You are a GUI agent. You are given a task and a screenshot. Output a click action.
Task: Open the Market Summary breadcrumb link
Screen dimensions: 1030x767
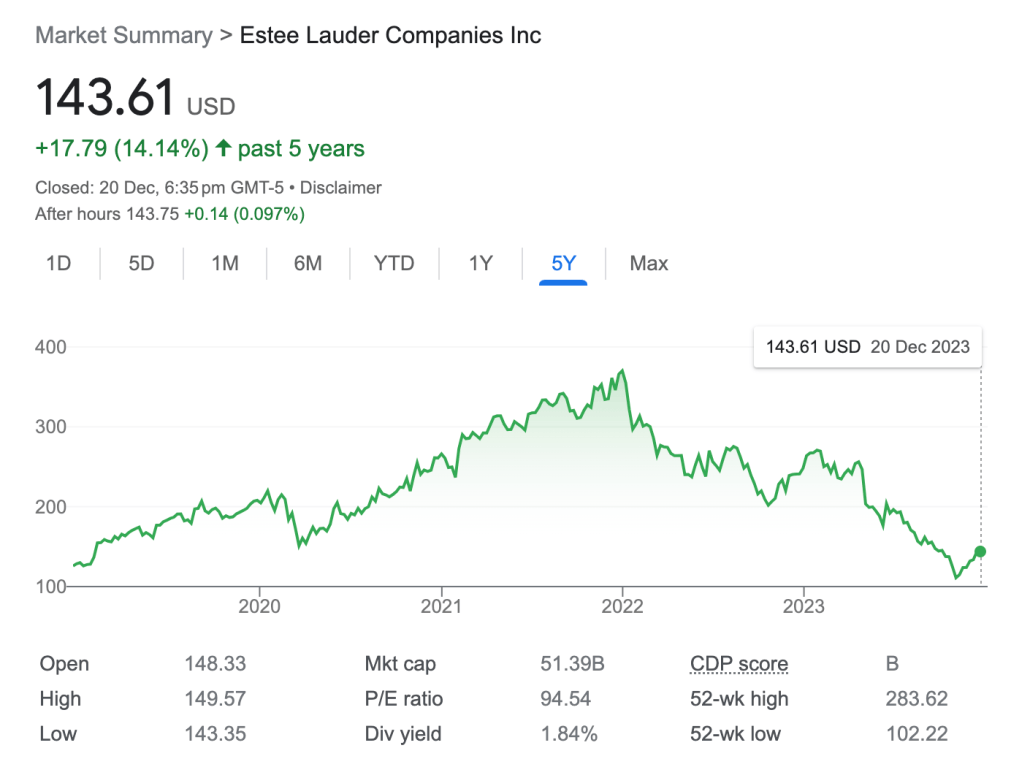[x=124, y=35]
